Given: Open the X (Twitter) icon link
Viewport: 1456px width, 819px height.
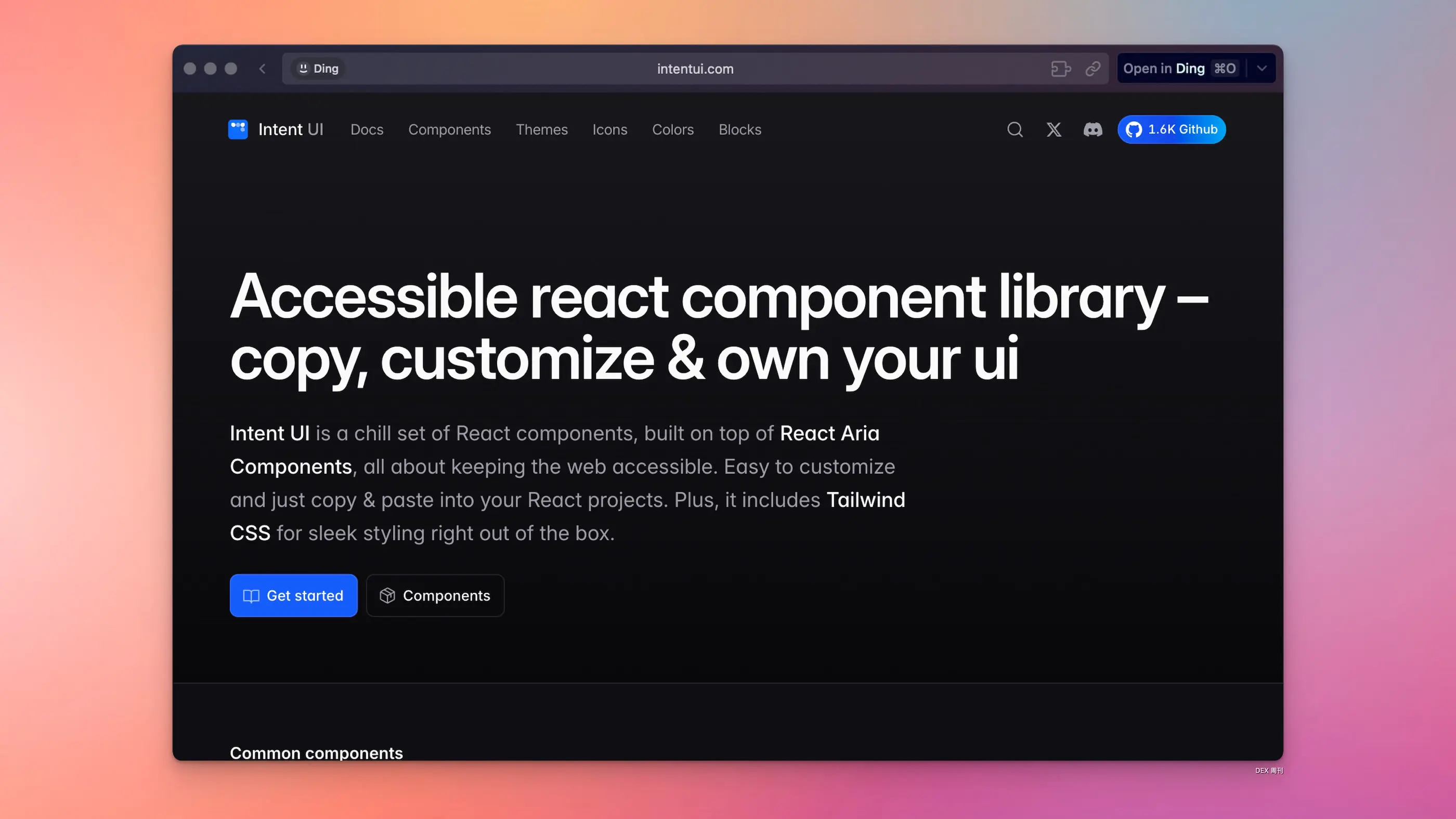Looking at the screenshot, I should tap(1054, 129).
